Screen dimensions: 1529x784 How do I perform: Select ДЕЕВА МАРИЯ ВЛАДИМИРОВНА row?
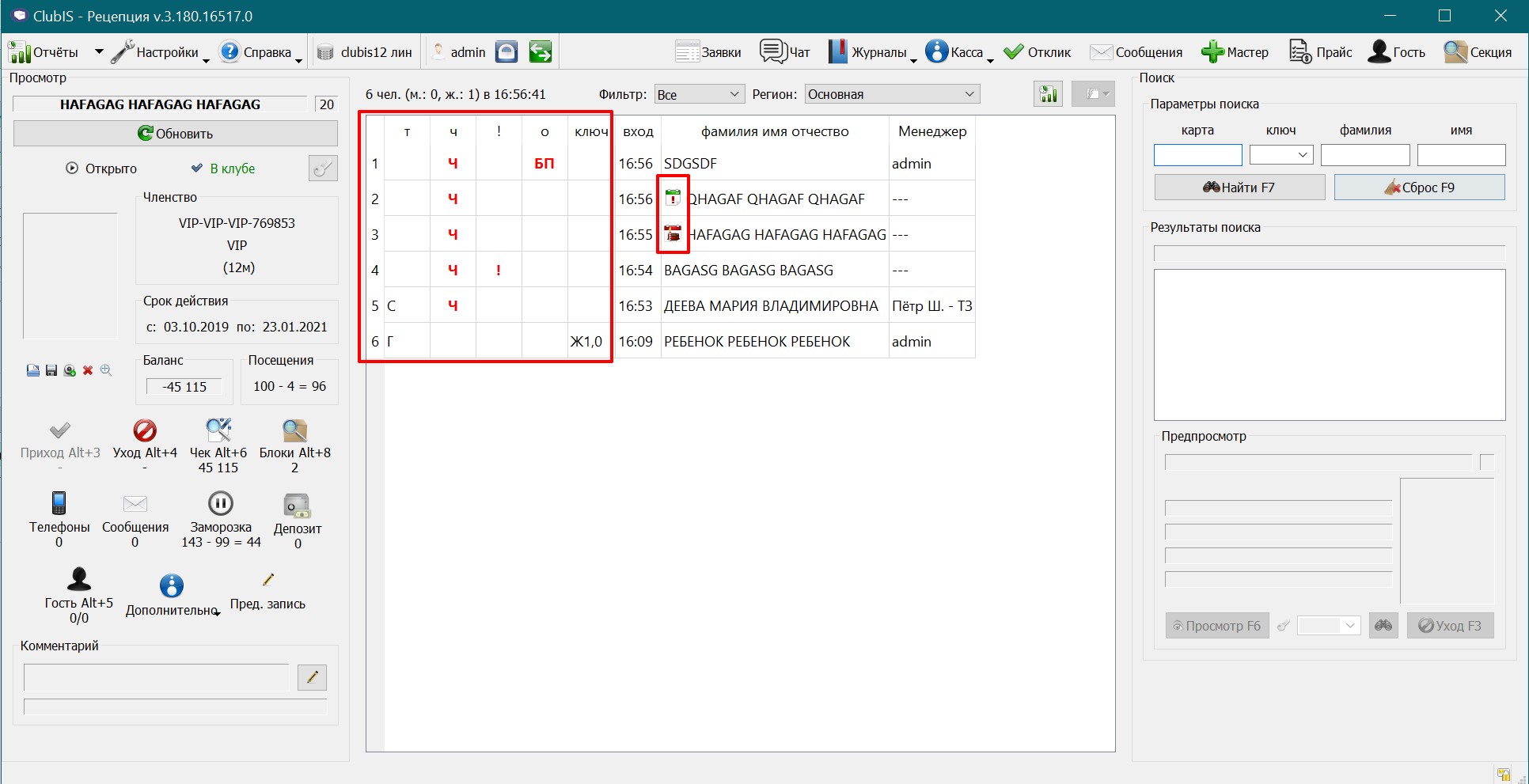tap(671, 305)
